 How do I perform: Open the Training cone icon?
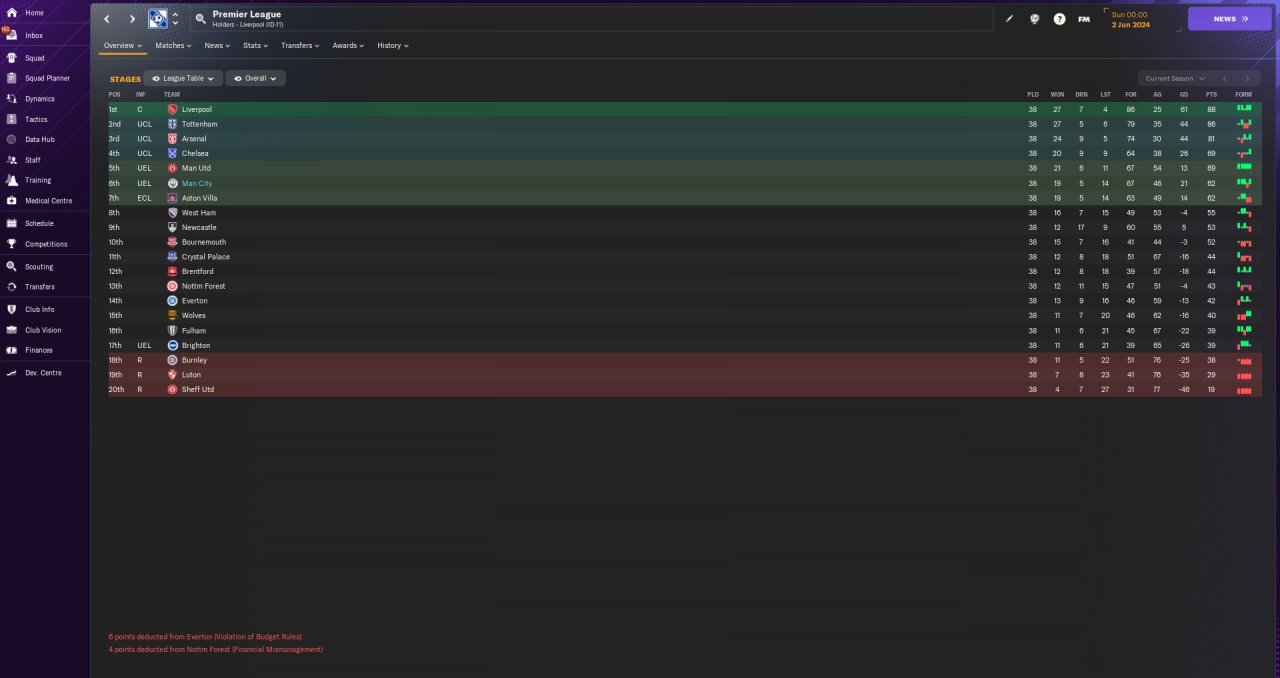point(11,180)
